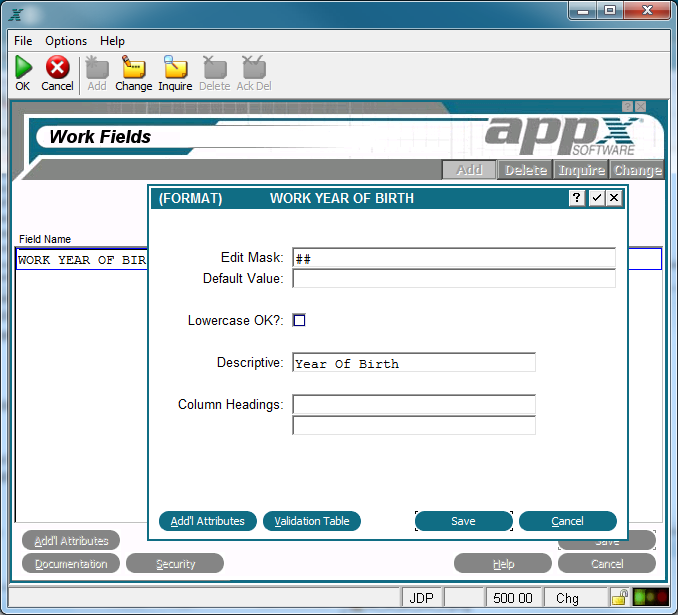Close the main application window
This screenshot has height=615, width=678.
[x=647, y=10]
